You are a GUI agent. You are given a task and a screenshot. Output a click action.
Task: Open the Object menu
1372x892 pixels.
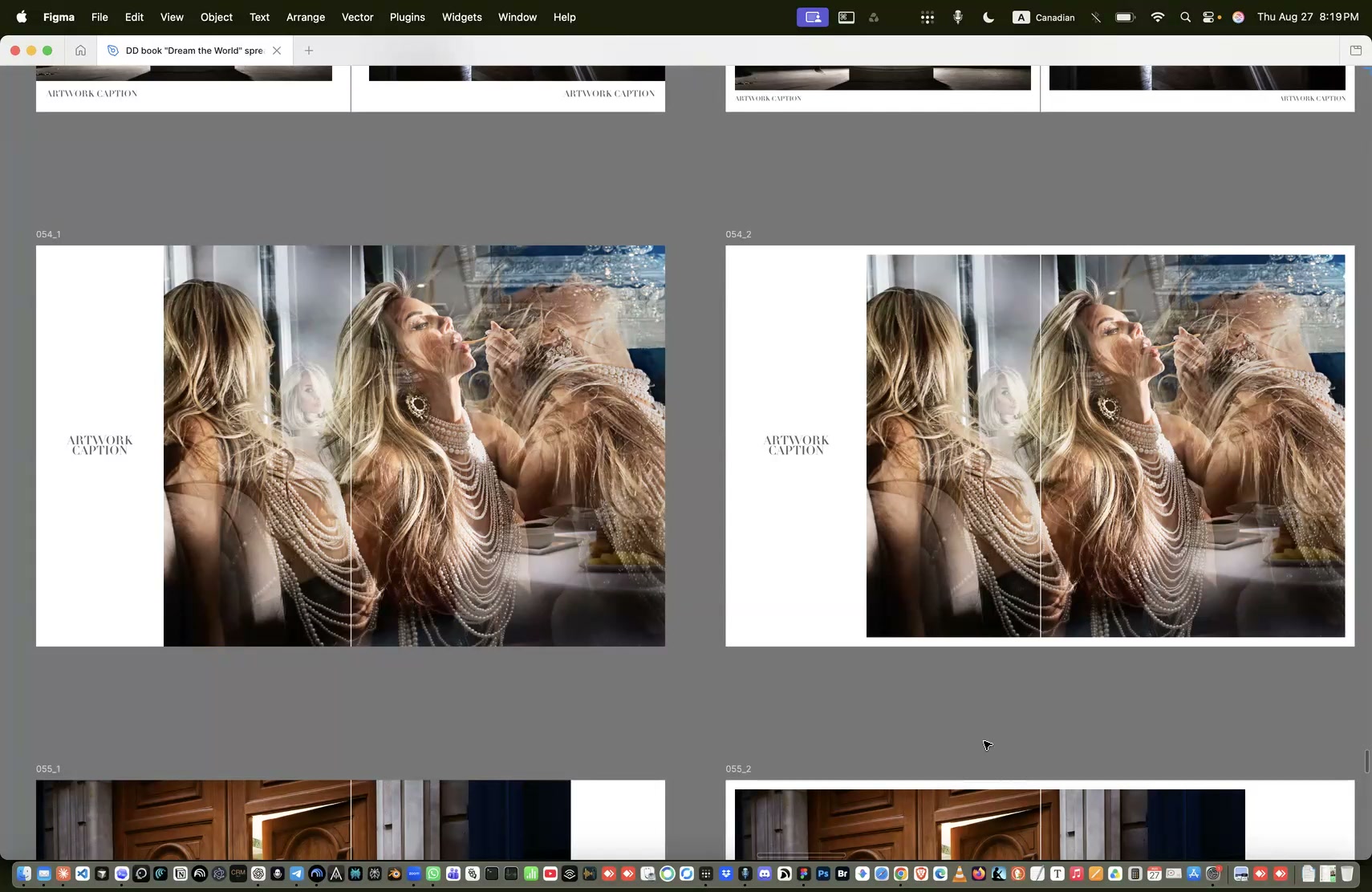tap(217, 17)
